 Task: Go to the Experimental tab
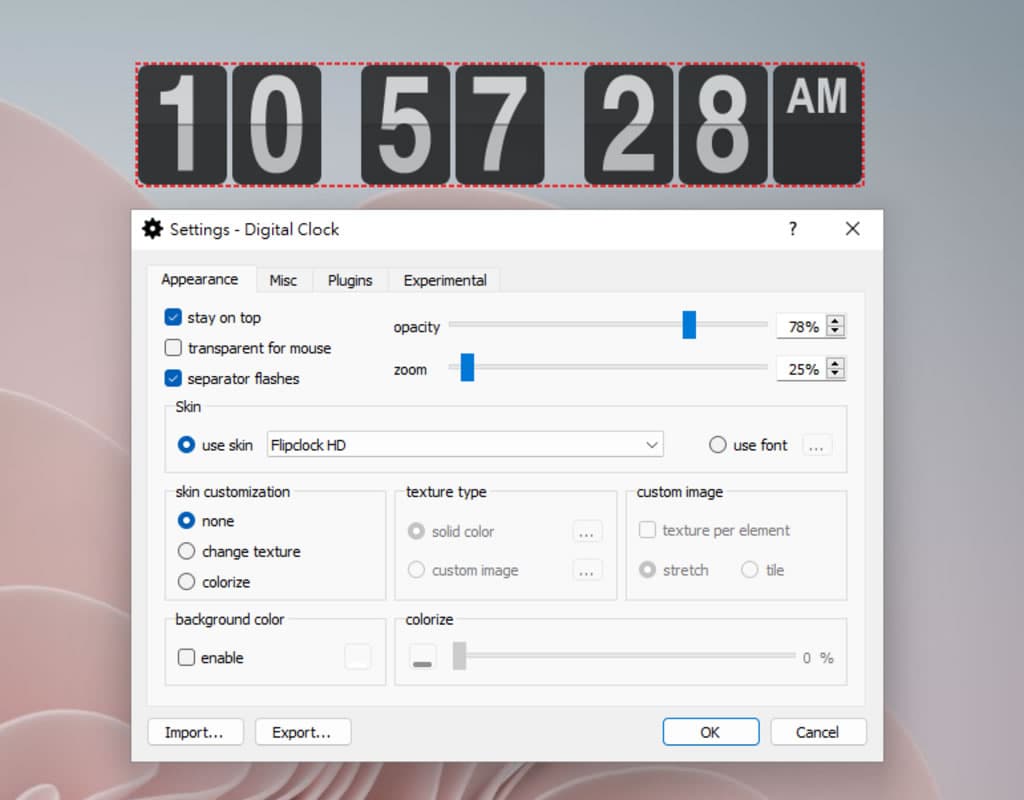445,280
